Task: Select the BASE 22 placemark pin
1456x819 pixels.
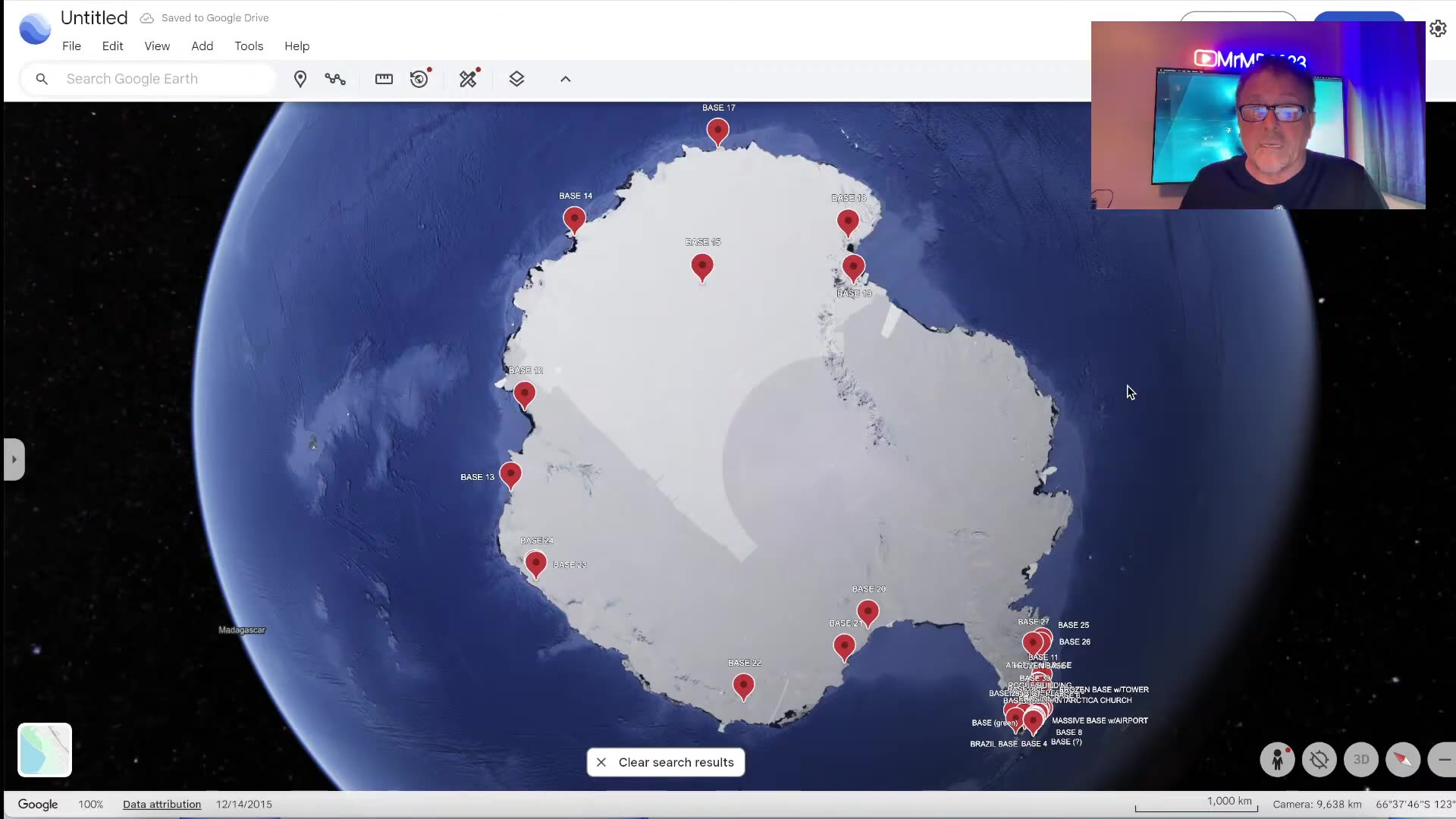Action: click(x=744, y=687)
